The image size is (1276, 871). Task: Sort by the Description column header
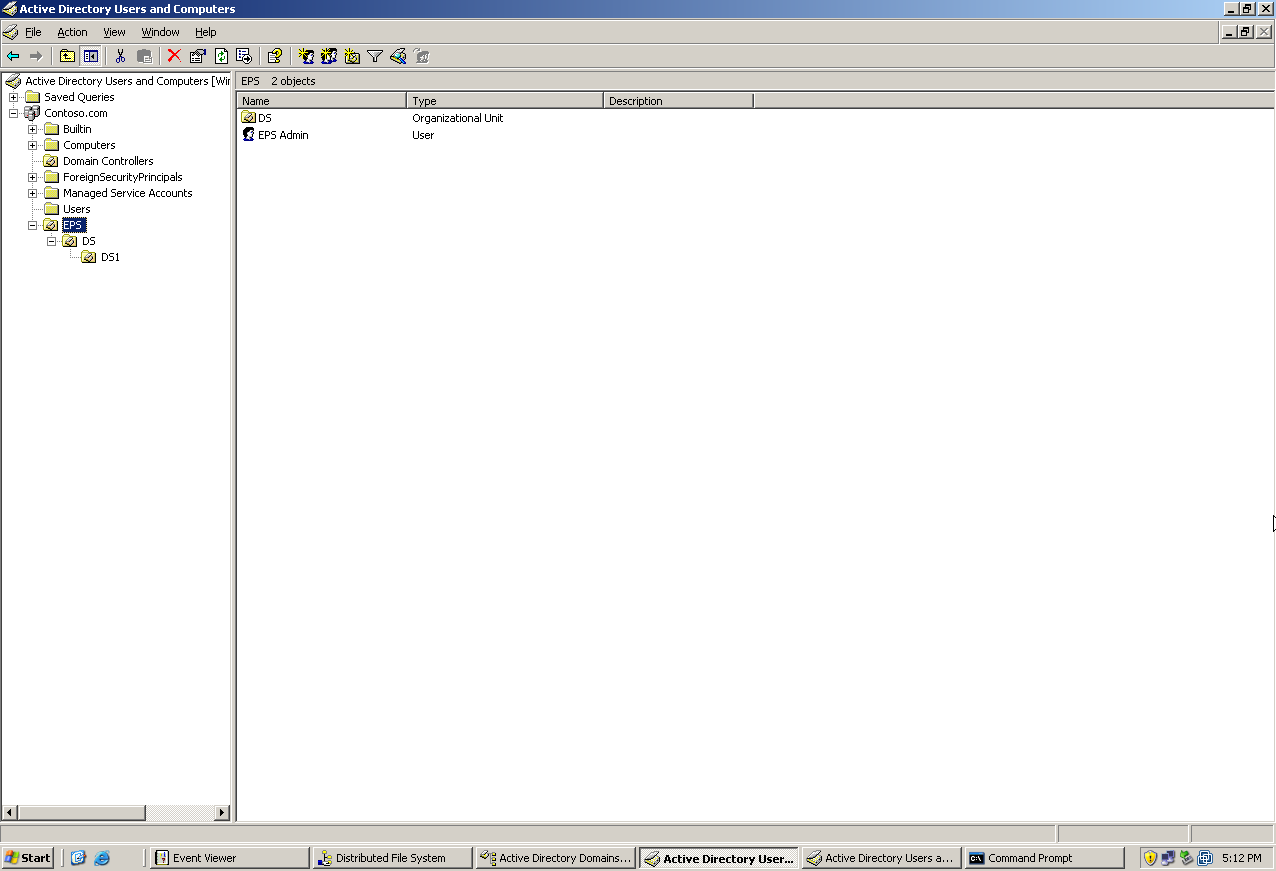coord(678,101)
